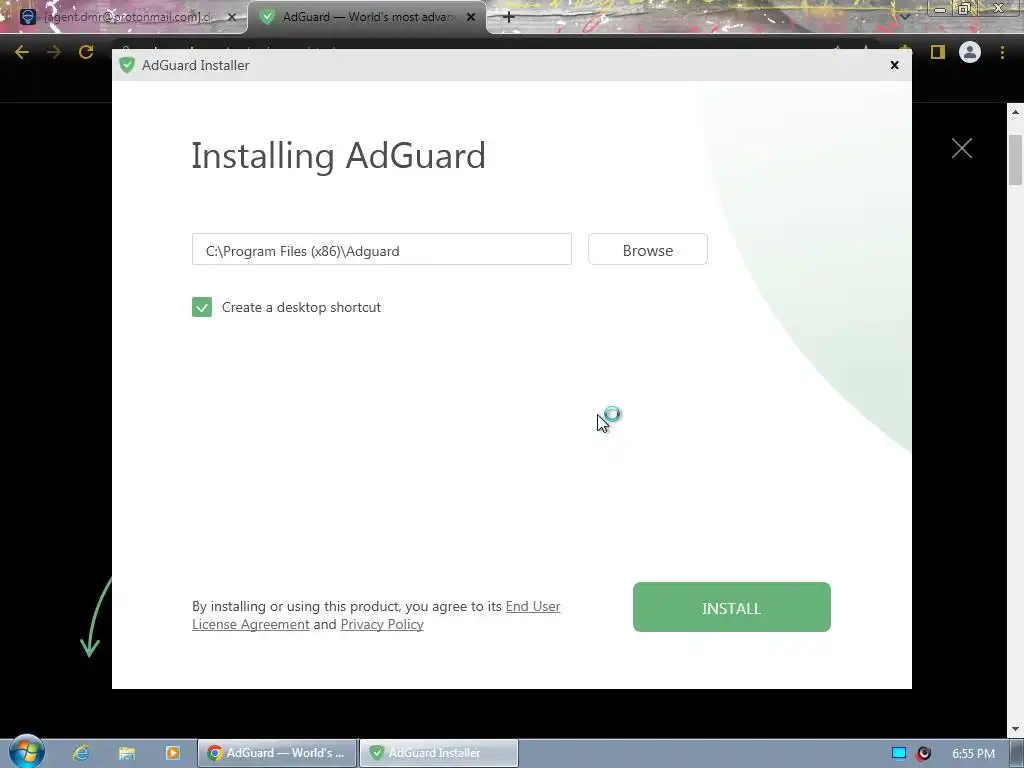Restore down the Chrome window
This screenshot has height=768, width=1024.
[x=963, y=9]
